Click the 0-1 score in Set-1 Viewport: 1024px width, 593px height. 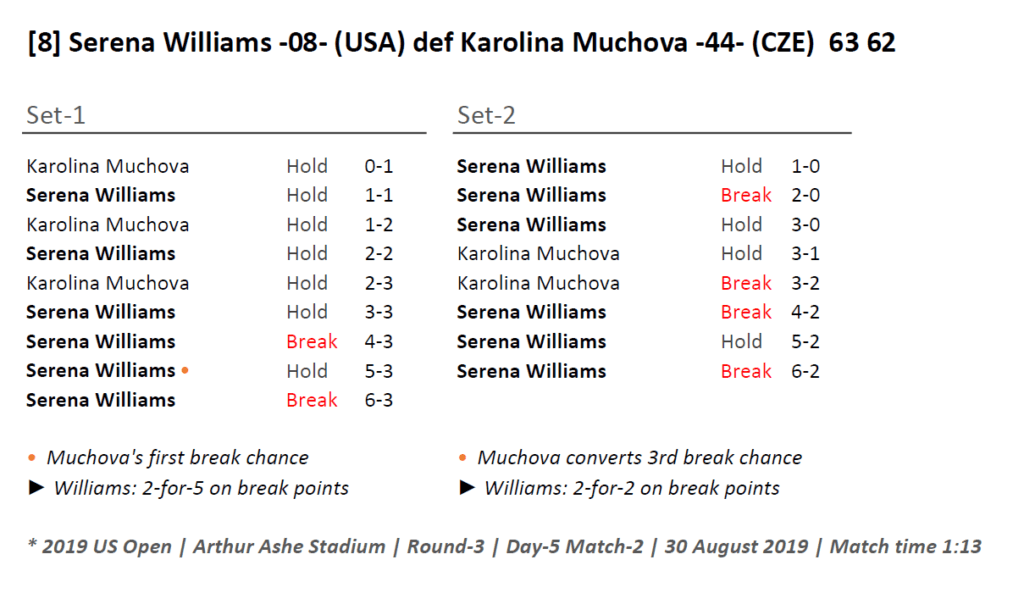[378, 166]
